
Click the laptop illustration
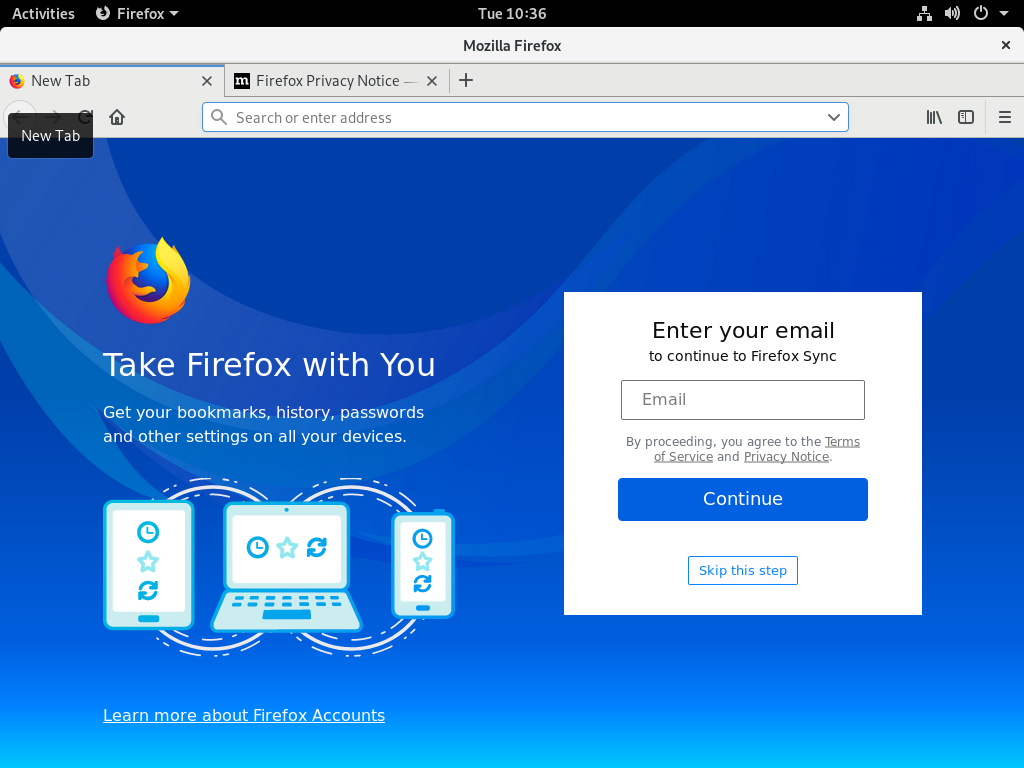(x=286, y=567)
